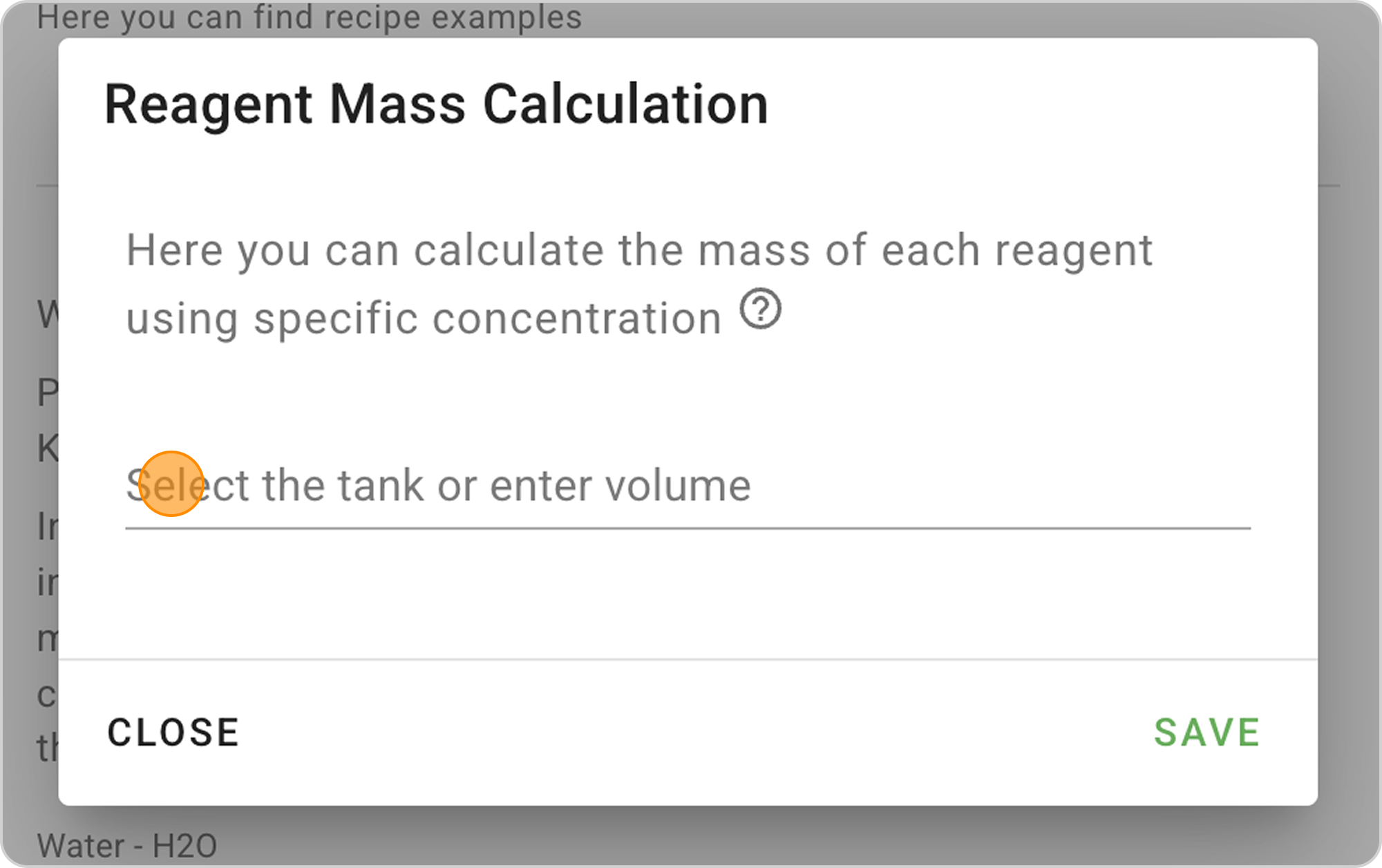Screen dimensions: 1382x868
Task: Show info via the circled question mark
Action: pyautogui.click(x=760, y=309)
